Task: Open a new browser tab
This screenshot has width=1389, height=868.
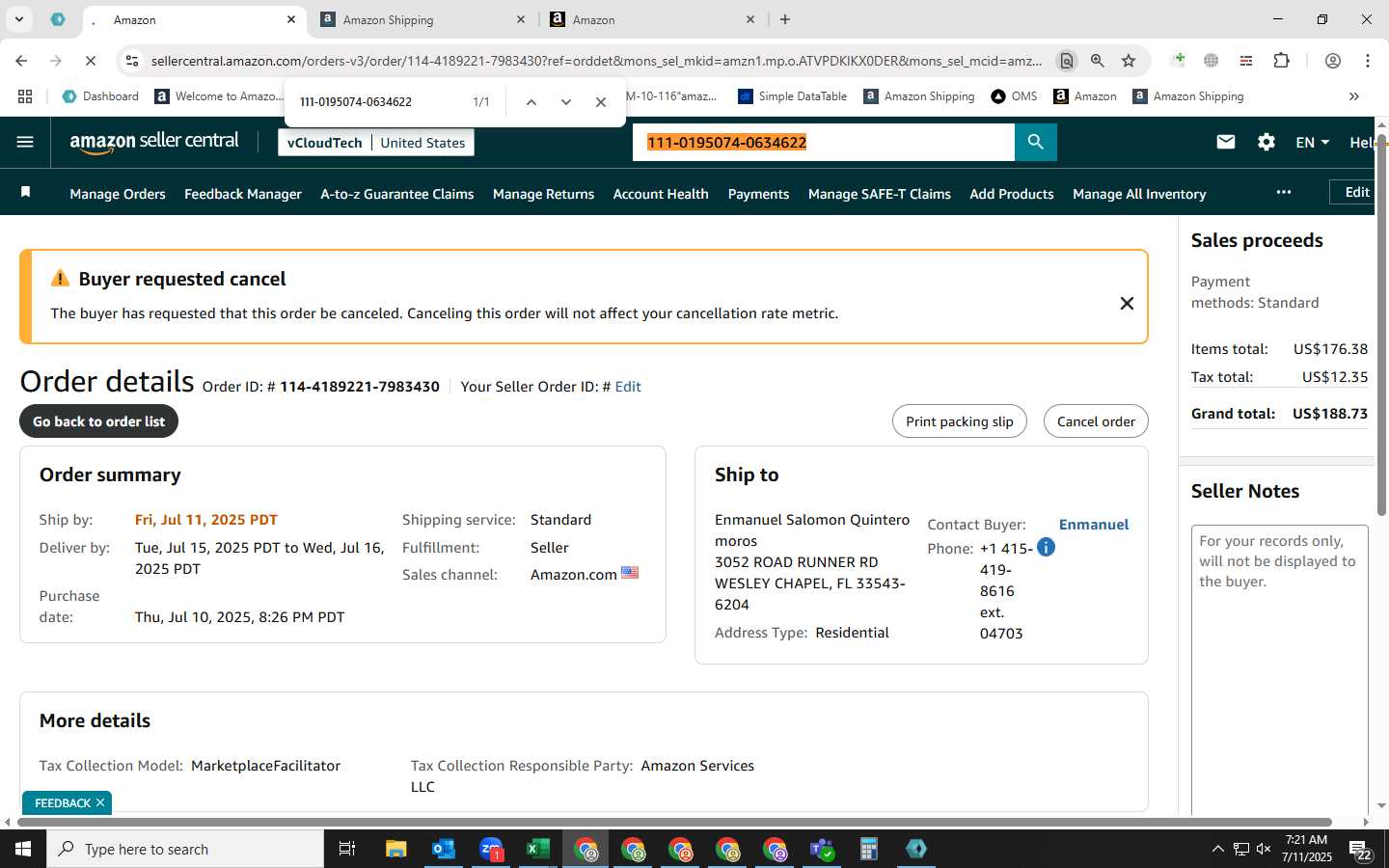Action: click(x=784, y=19)
